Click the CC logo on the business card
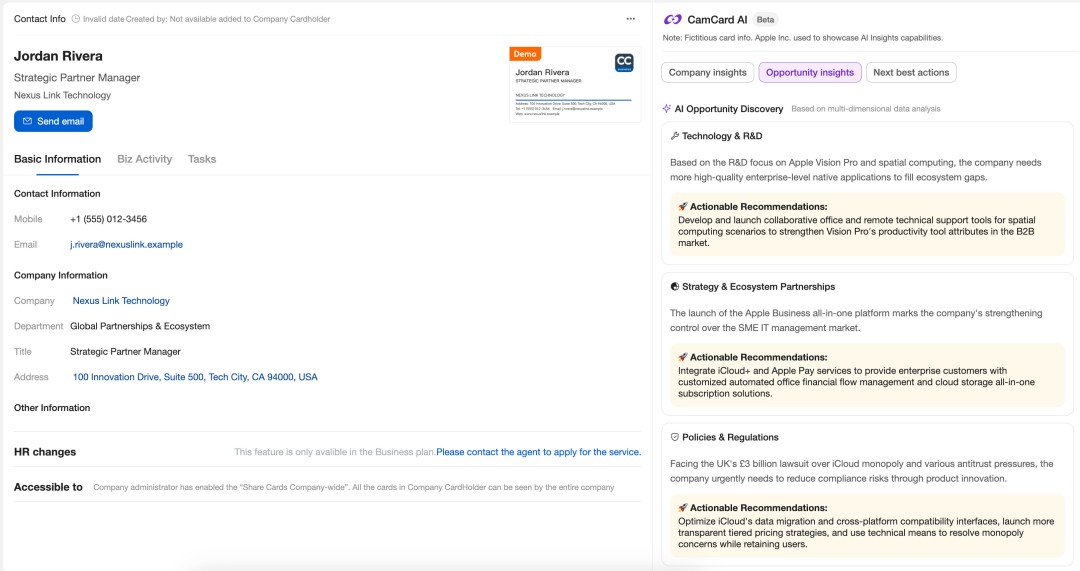This screenshot has width=1080, height=571. click(x=624, y=63)
